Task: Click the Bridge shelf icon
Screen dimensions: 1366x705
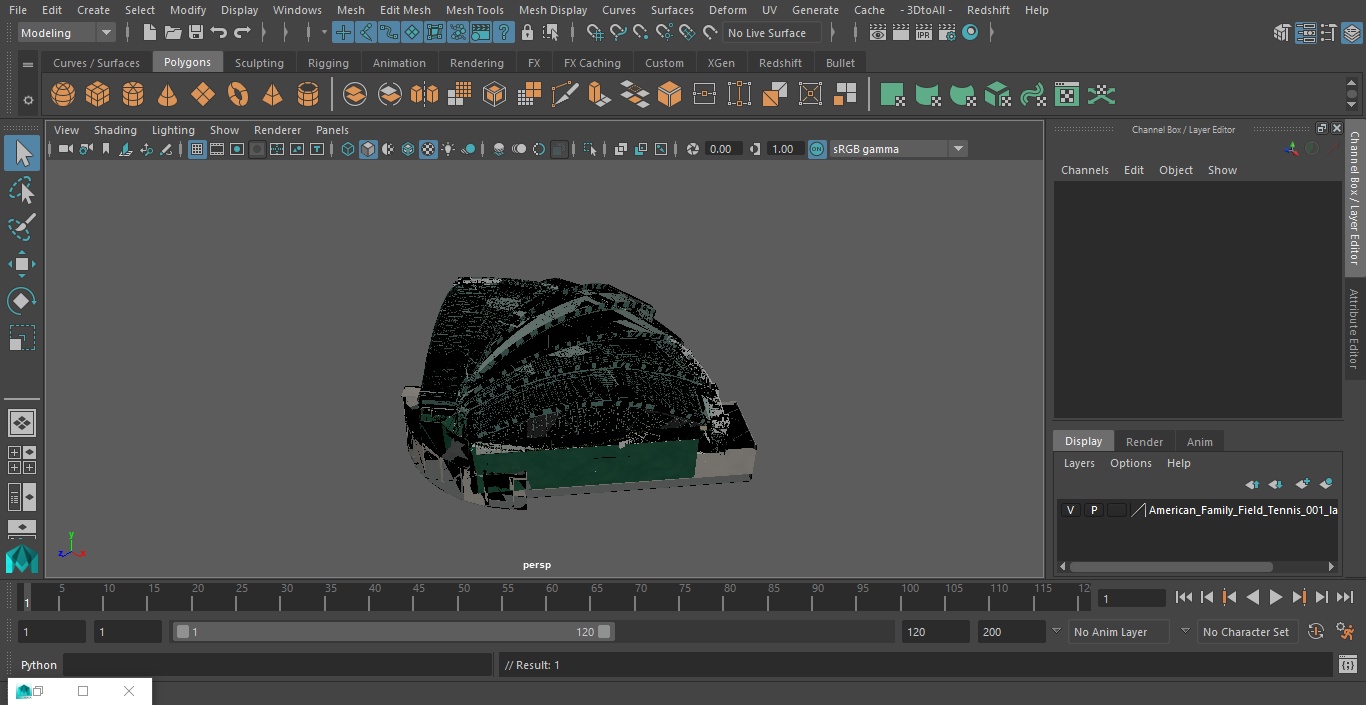Action: point(634,95)
